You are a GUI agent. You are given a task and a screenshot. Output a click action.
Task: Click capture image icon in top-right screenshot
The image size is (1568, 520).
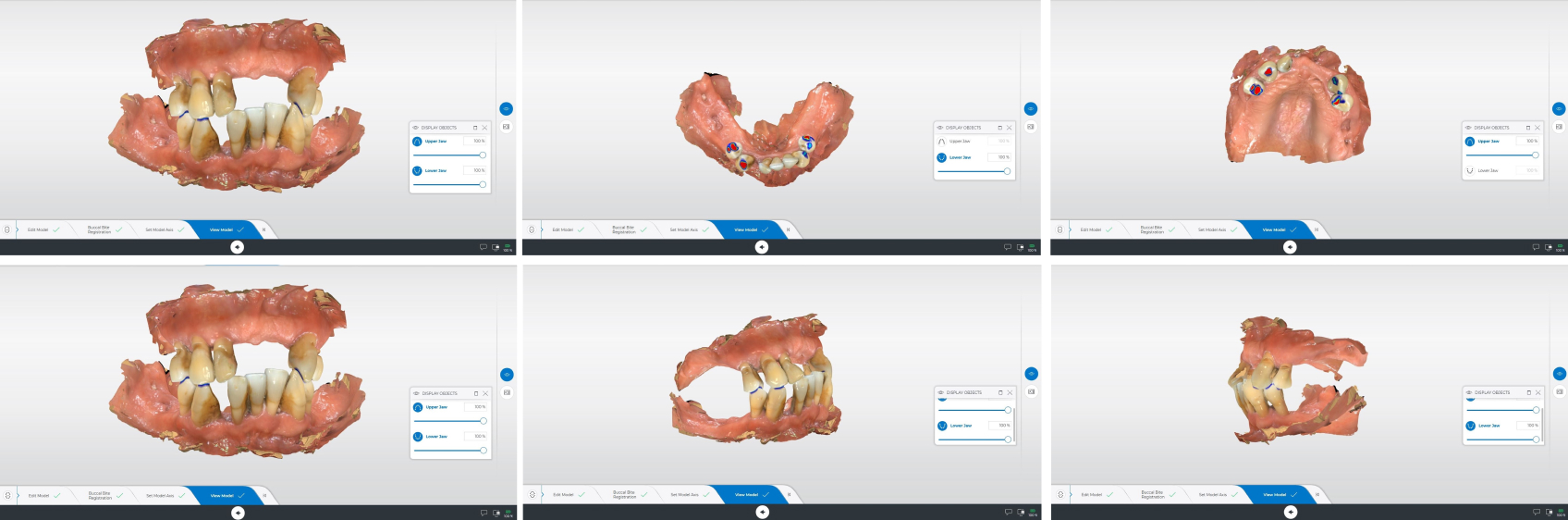[1559, 127]
